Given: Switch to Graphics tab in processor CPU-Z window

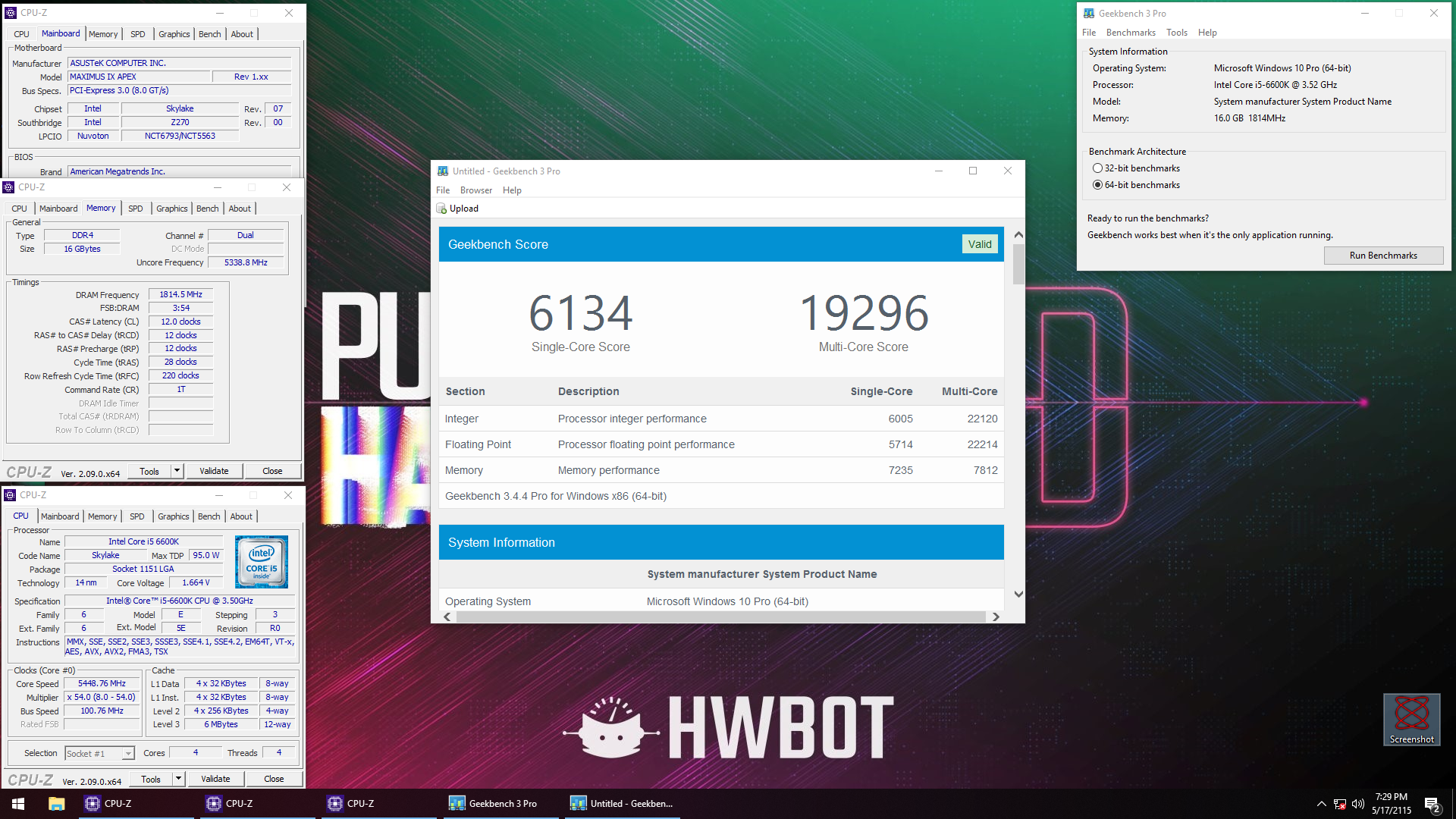Looking at the screenshot, I should tap(174, 516).
